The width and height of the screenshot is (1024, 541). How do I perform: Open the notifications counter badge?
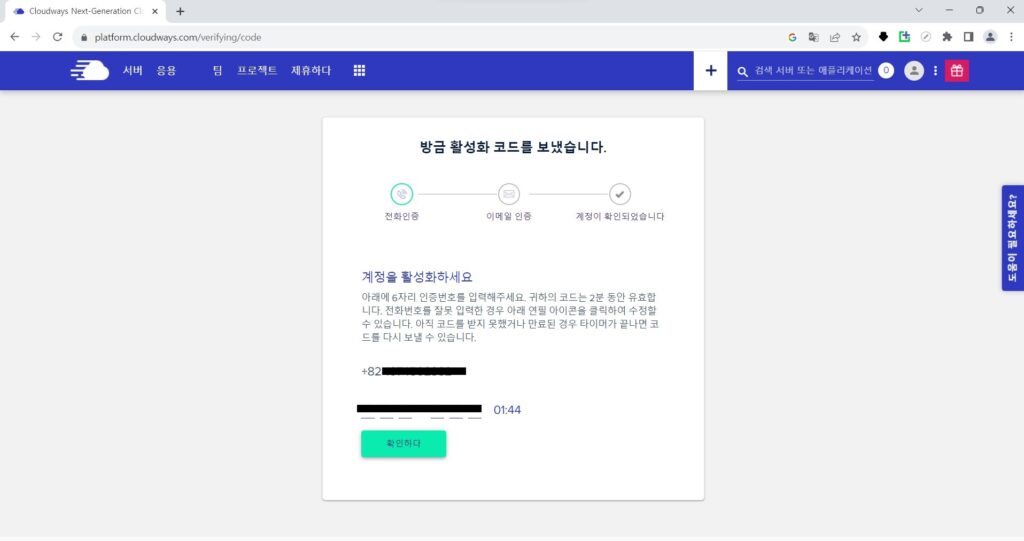(886, 71)
